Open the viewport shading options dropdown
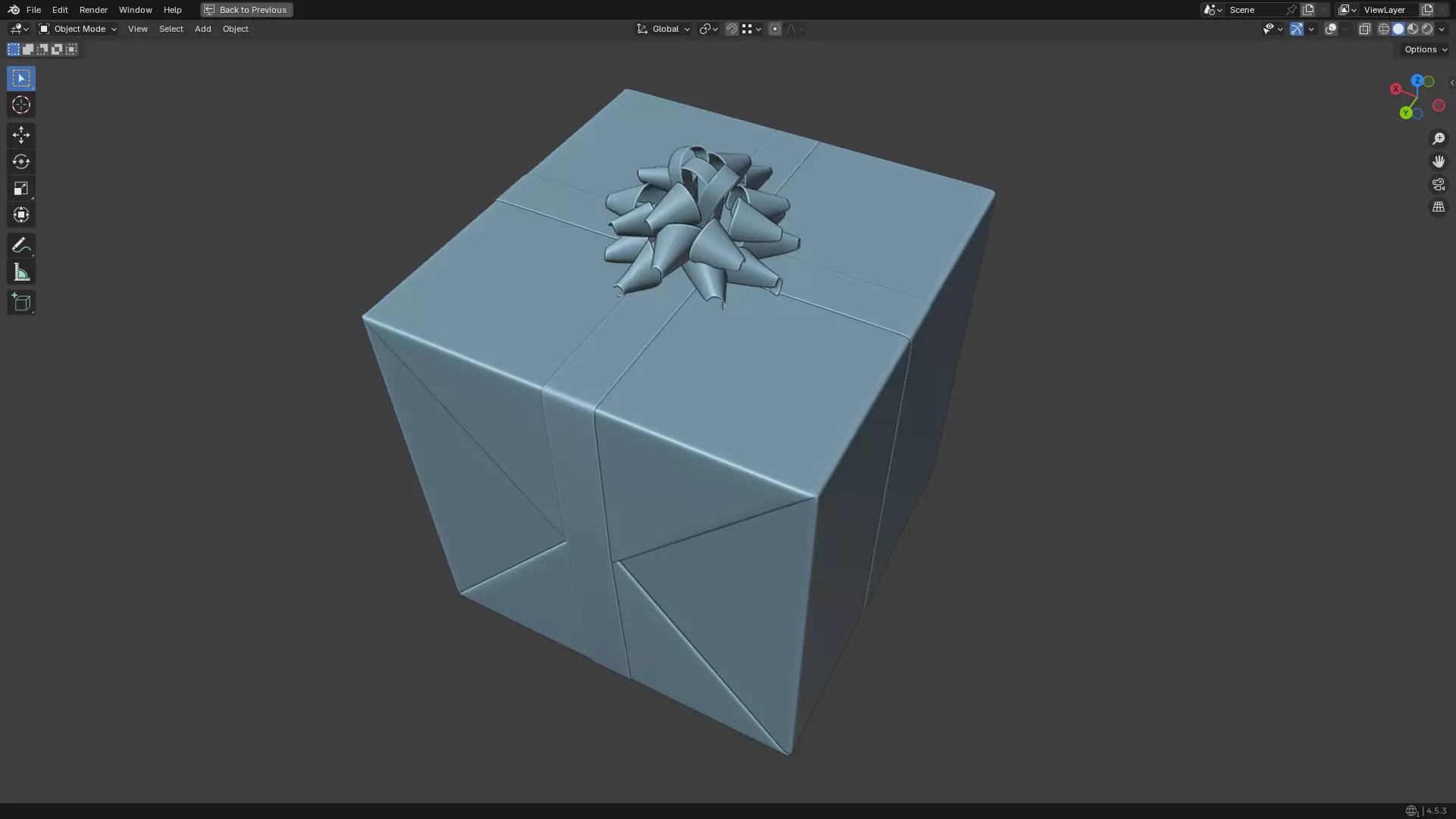 tap(1442, 29)
